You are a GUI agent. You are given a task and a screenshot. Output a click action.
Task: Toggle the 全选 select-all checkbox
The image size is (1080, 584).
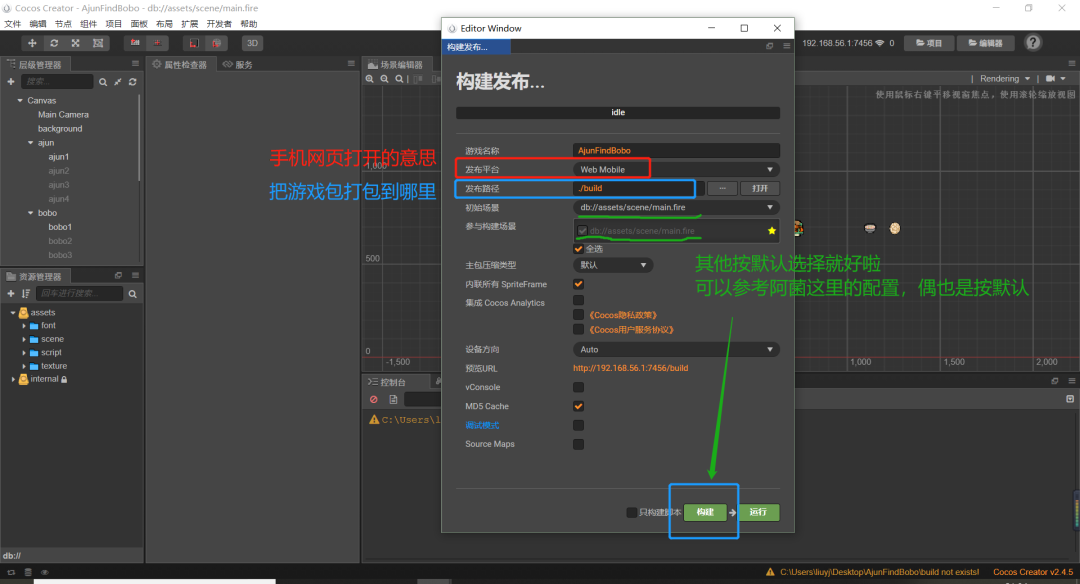coord(579,249)
